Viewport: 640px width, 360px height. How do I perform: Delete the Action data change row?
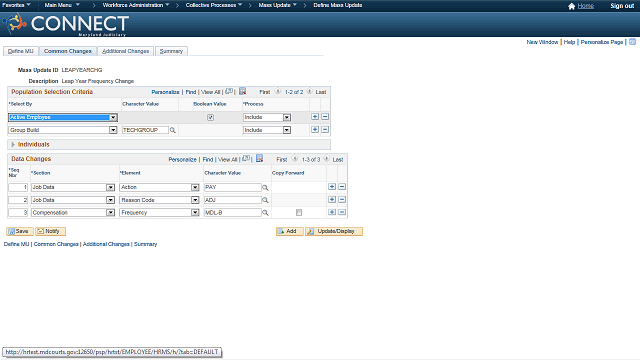(x=342, y=187)
